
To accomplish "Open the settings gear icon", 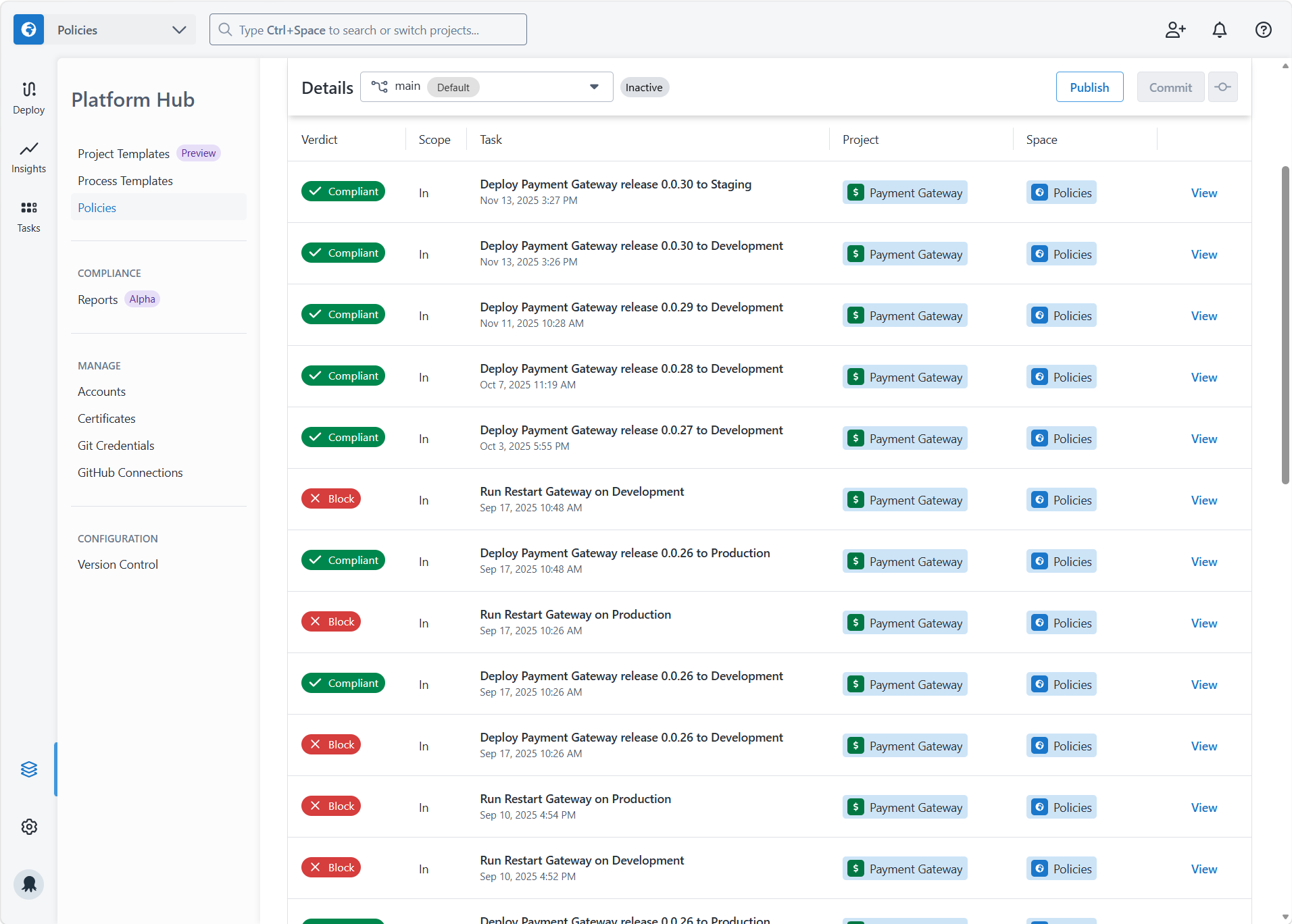I will tap(28, 827).
